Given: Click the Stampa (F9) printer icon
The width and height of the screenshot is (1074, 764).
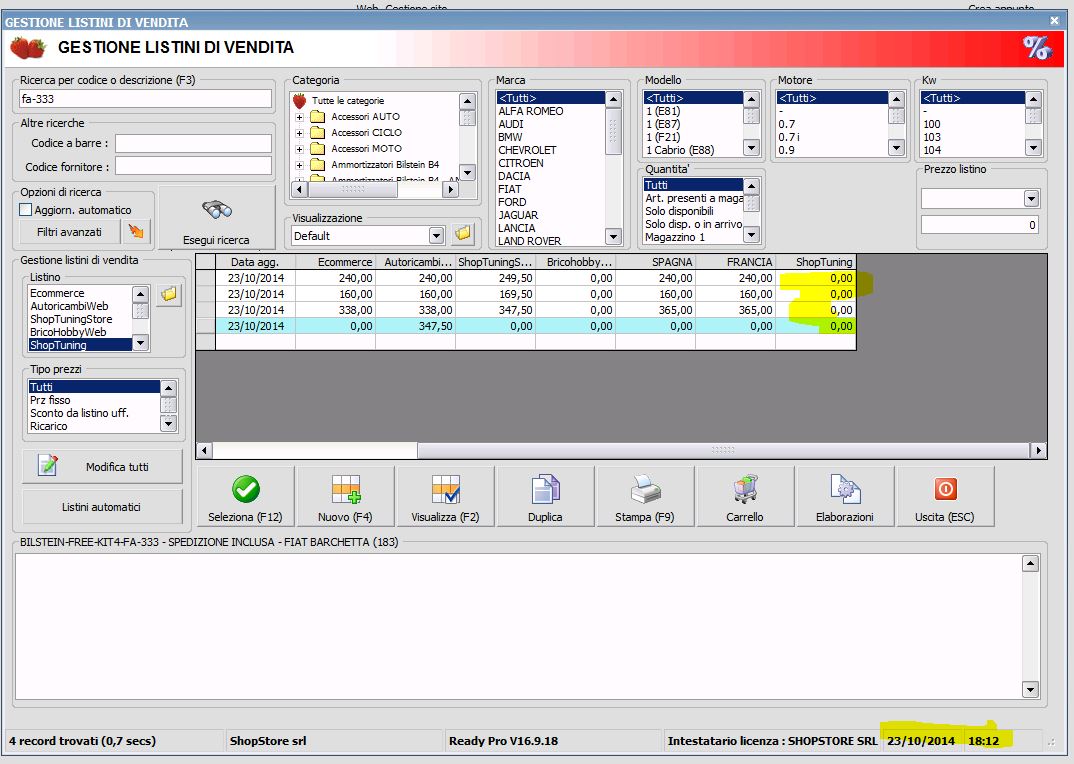Looking at the screenshot, I should coord(645,489).
